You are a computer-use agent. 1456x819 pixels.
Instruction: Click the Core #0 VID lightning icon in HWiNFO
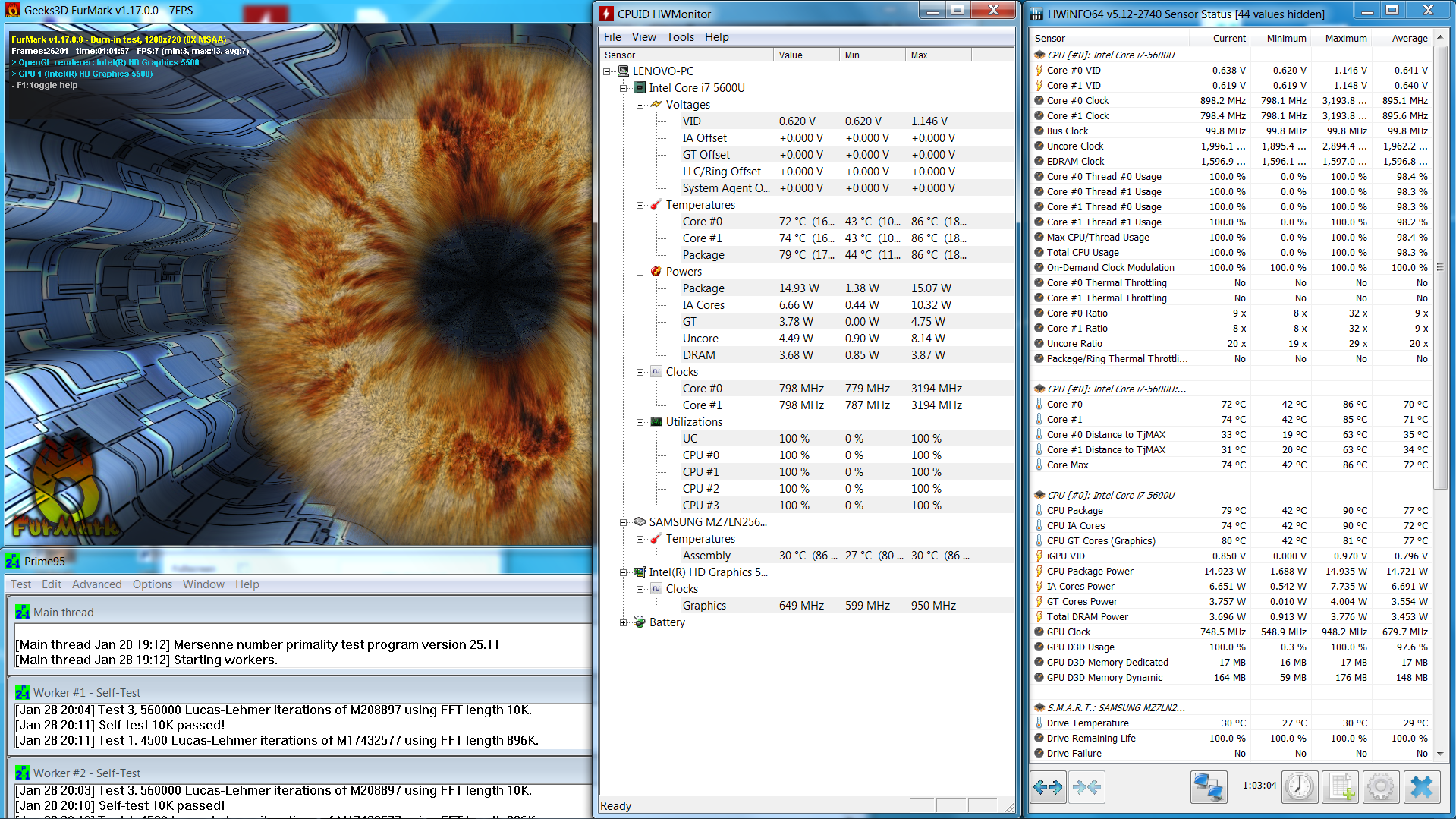1039,70
